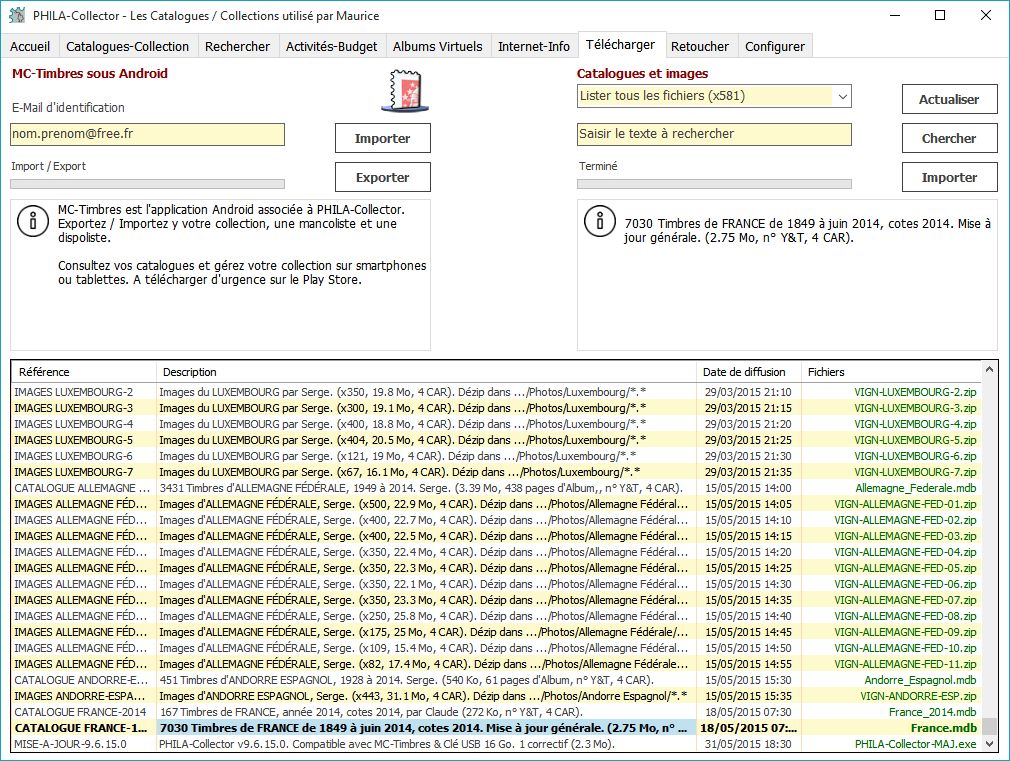This screenshot has width=1010, height=761.
Task: Switch to Catalogues-Collection tab
Action: [128, 46]
